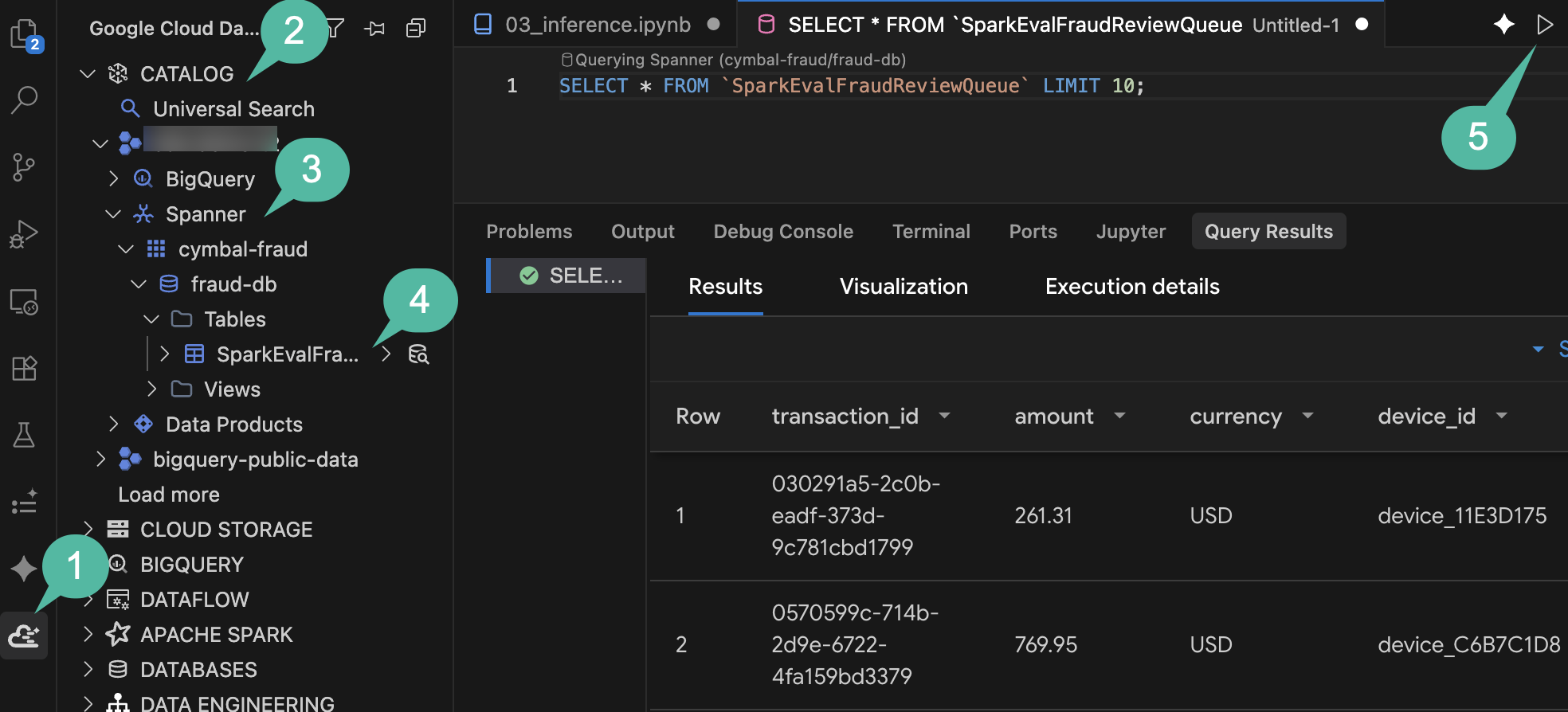The width and height of the screenshot is (1568, 712).
Task: Open the Remote Explorer view
Action: [24, 302]
